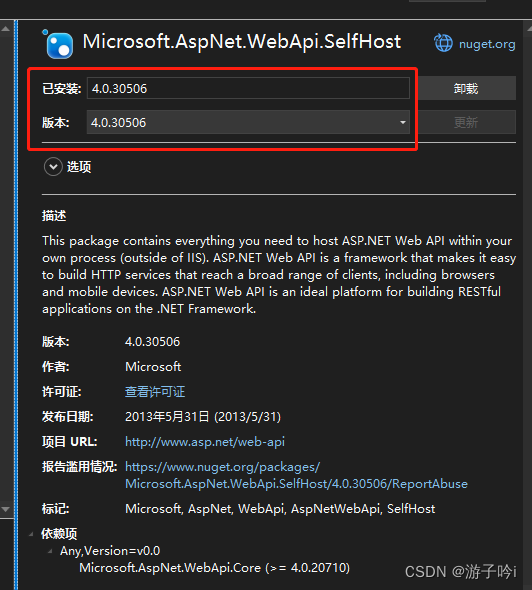
Task: Expand the 选项 options section
Action: (x=53, y=167)
